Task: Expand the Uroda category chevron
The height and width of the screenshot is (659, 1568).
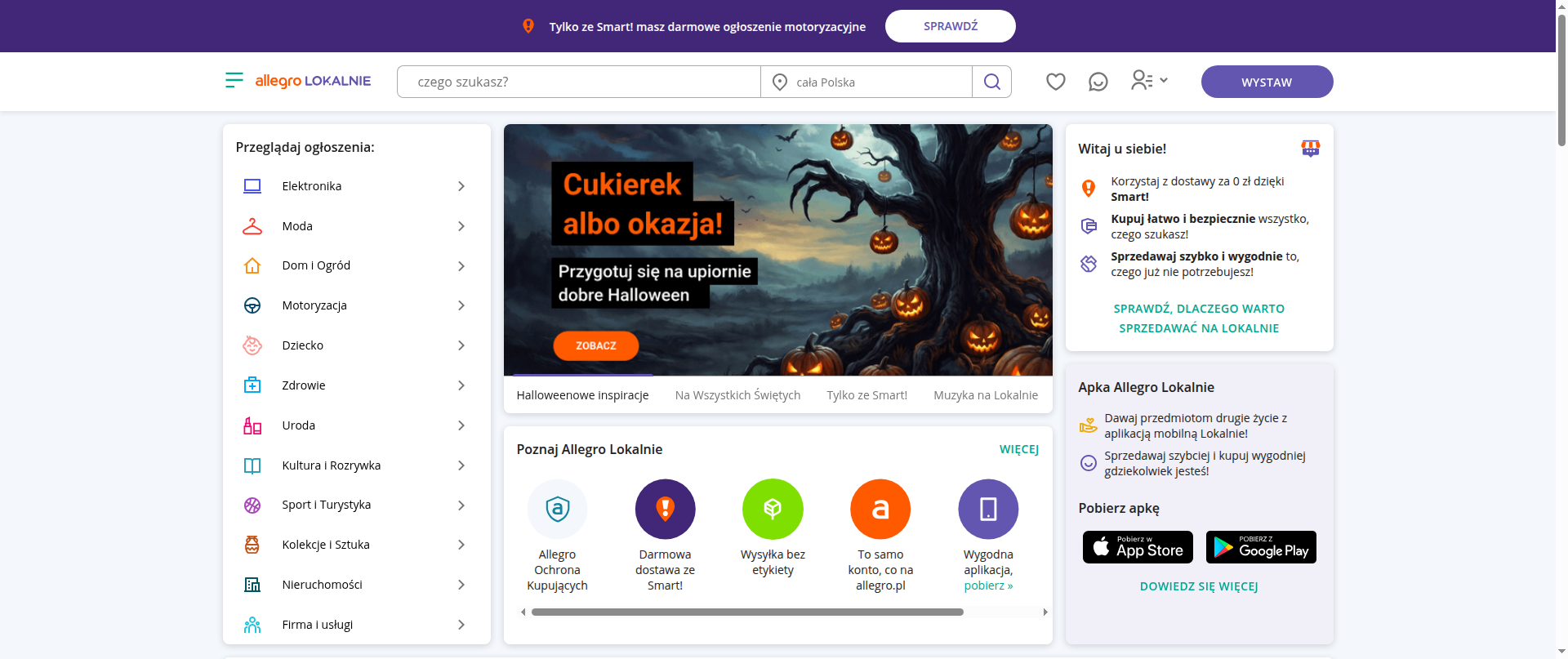Action: 461,425
